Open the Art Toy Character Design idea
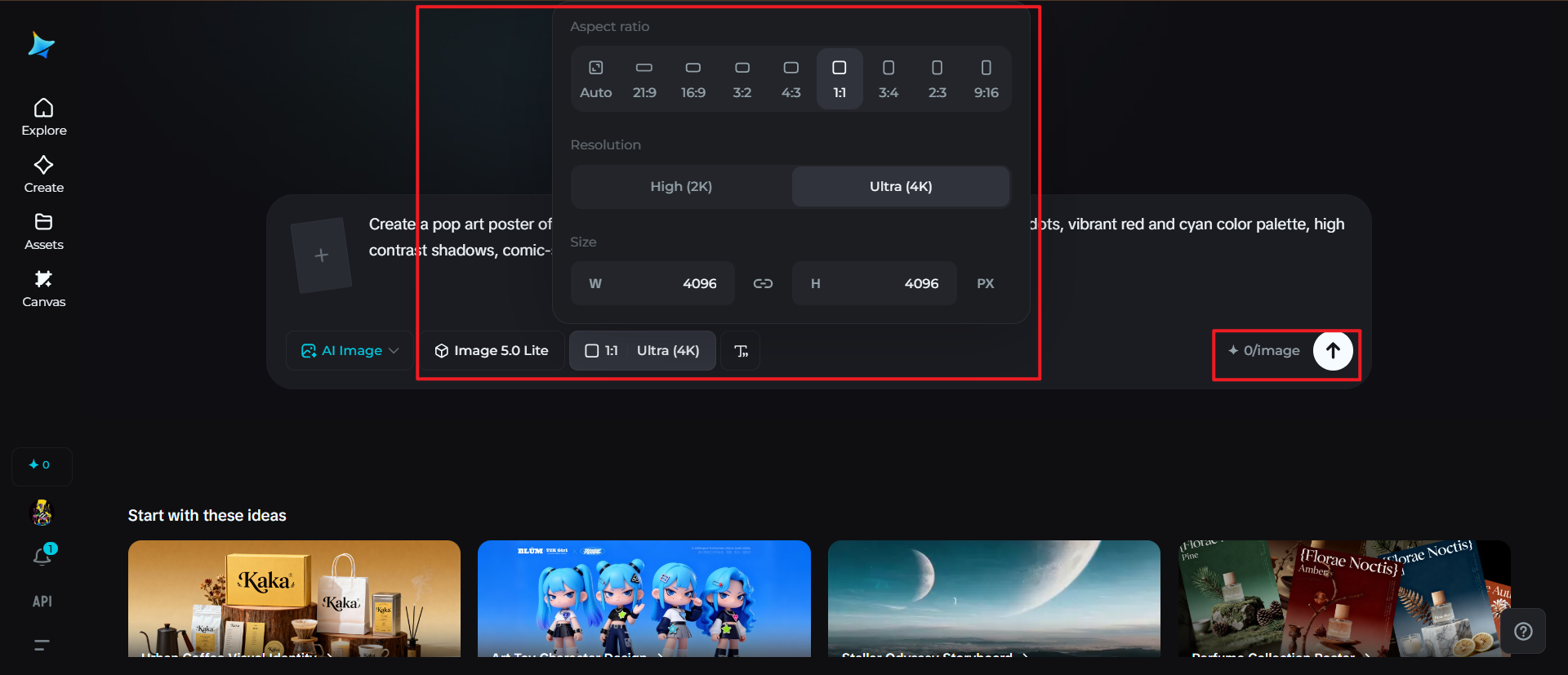Image resolution: width=1568 pixels, height=675 pixels. (644, 599)
